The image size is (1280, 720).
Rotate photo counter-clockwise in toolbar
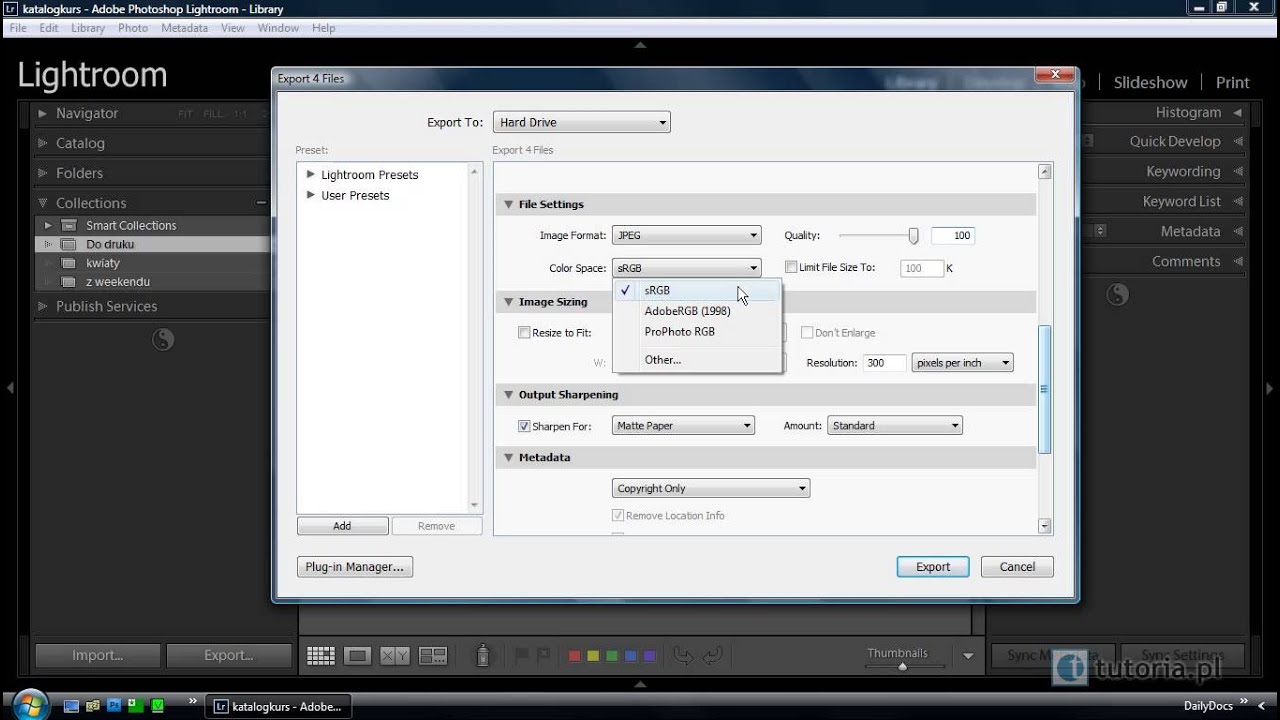(x=684, y=656)
